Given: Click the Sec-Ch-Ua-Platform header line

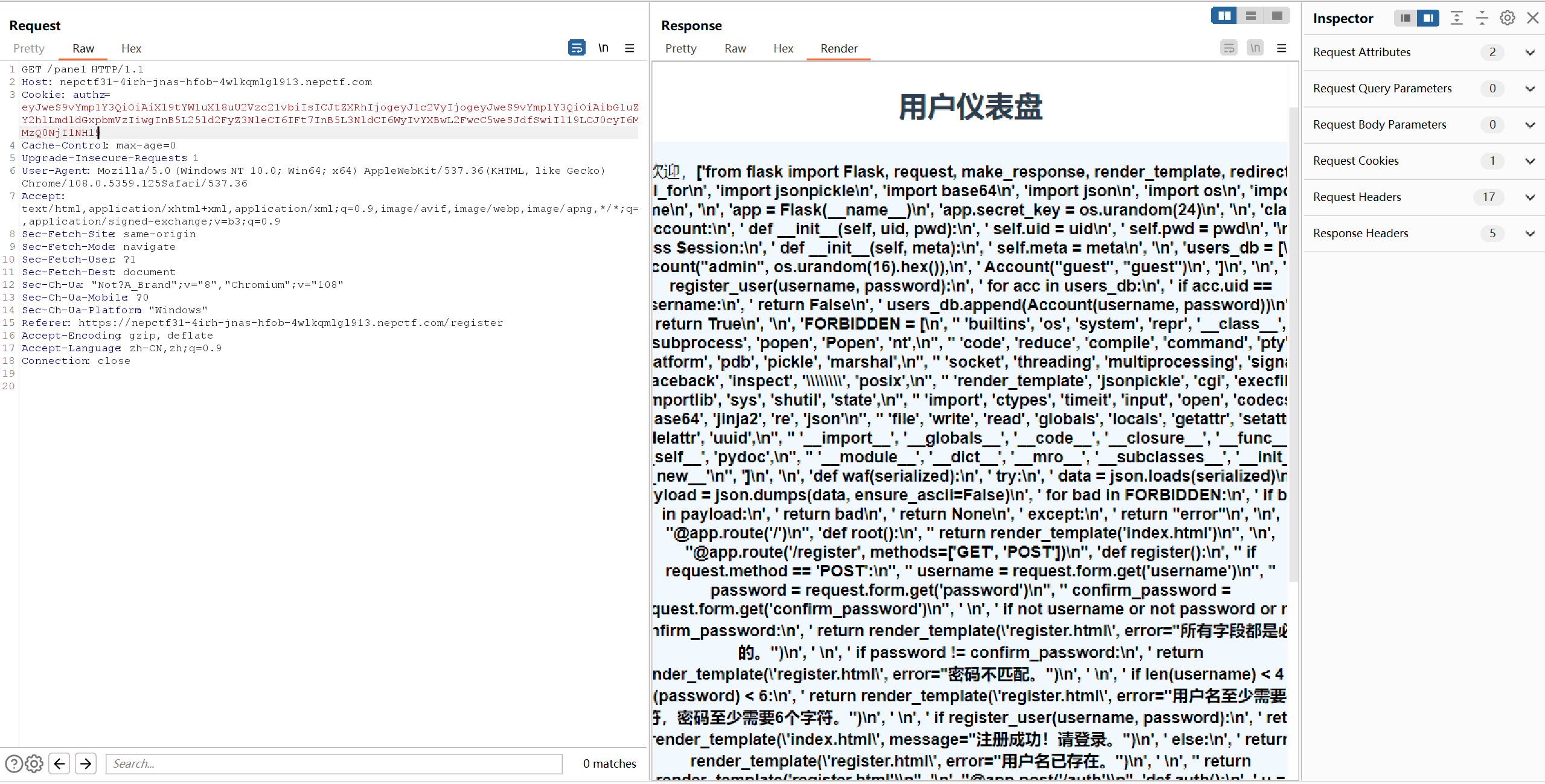Looking at the screenshot, I should click(114, 310).
